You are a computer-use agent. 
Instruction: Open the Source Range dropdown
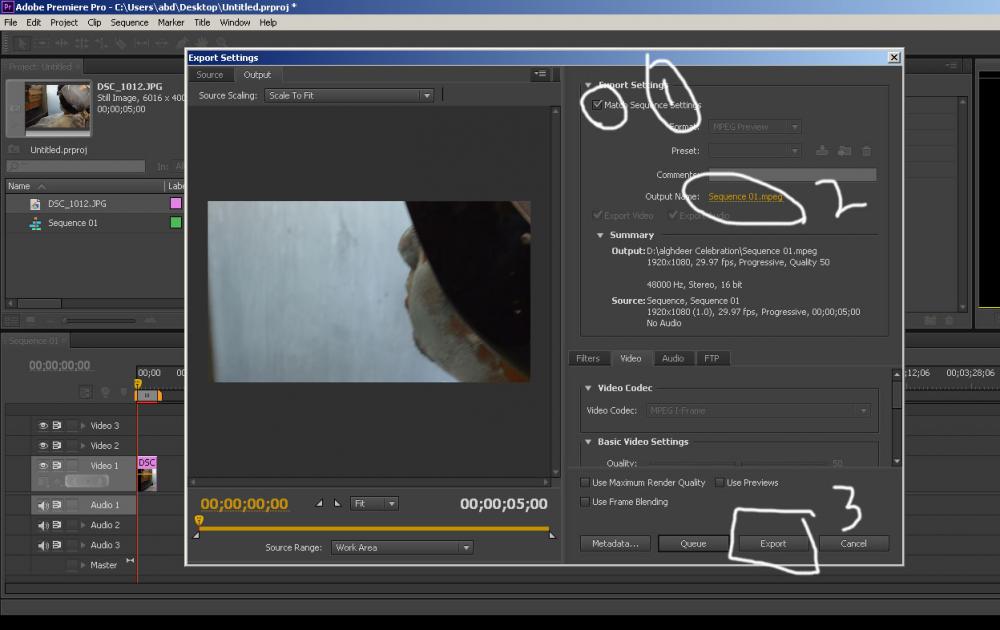pos(402,548)
